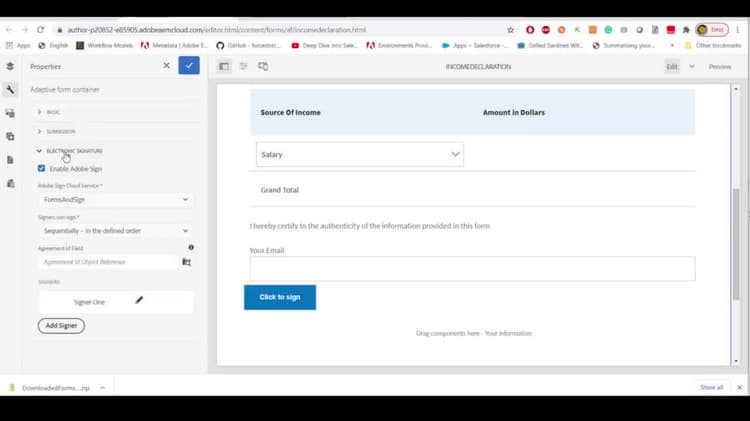Click Drag components here - Your Information placeholder
This screenshot has width=750, height=421.
click(474, 333)
